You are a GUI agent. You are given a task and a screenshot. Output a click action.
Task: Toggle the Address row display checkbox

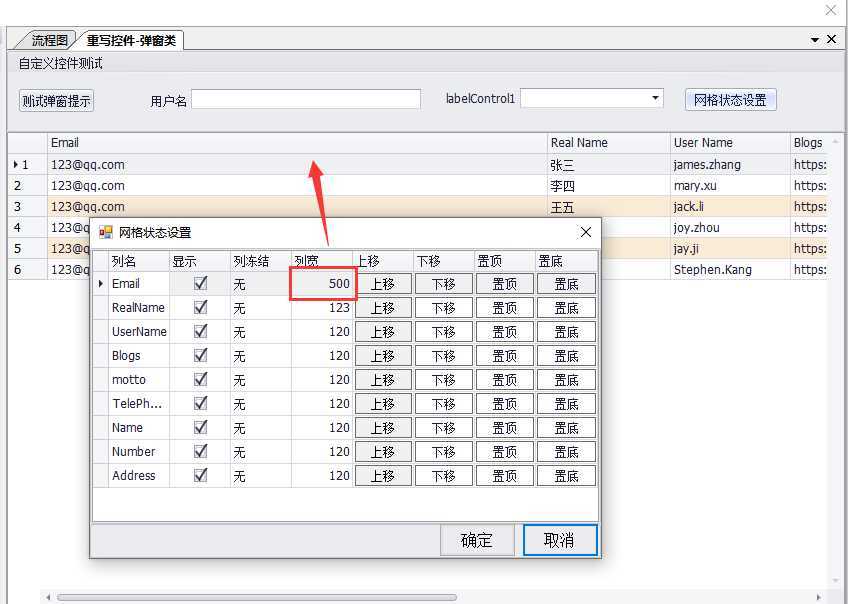[201, 475]
